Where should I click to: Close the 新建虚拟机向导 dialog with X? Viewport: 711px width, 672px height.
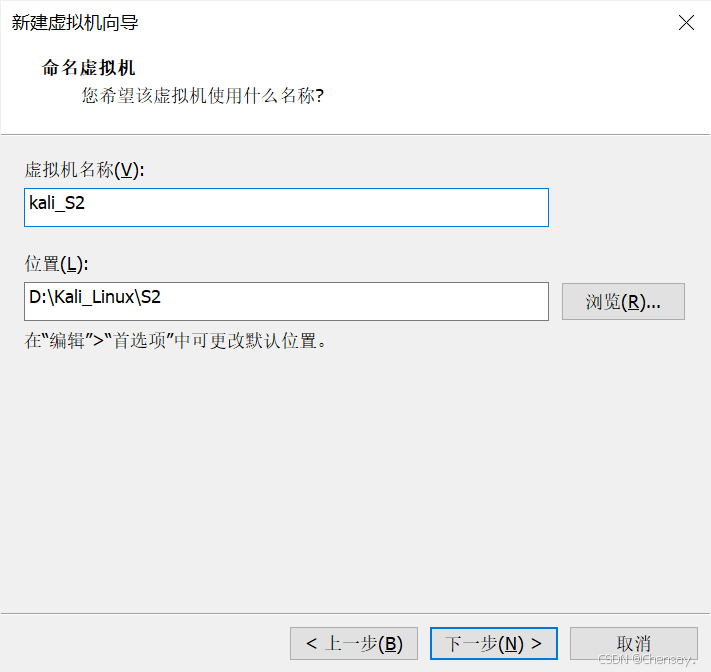686,22
